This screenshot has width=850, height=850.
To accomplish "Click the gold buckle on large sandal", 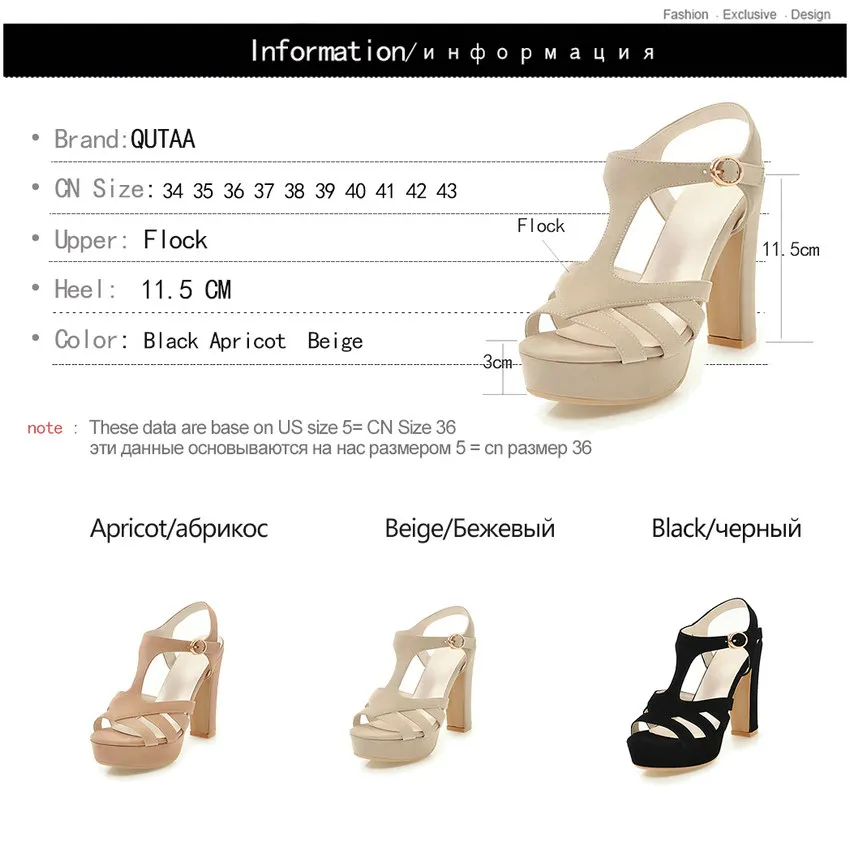I will [725, 172].
